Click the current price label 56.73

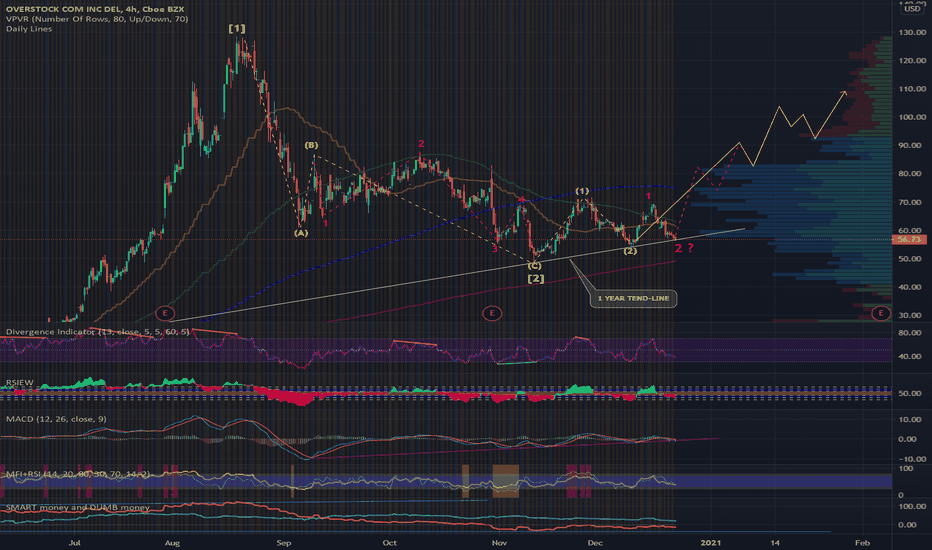[x=909, y=240]
